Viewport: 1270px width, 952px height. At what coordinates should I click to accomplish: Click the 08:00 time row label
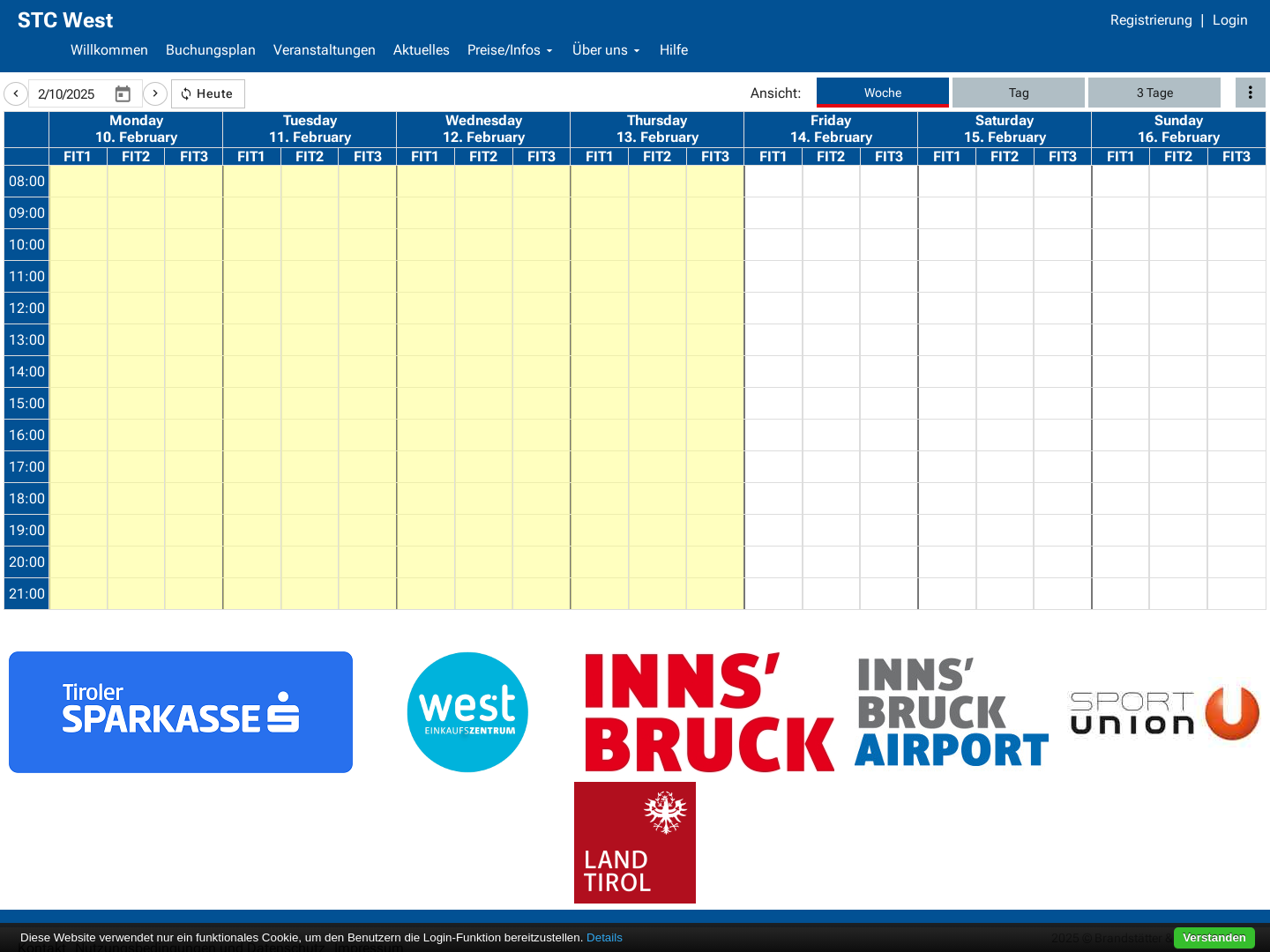coord(26,182)
